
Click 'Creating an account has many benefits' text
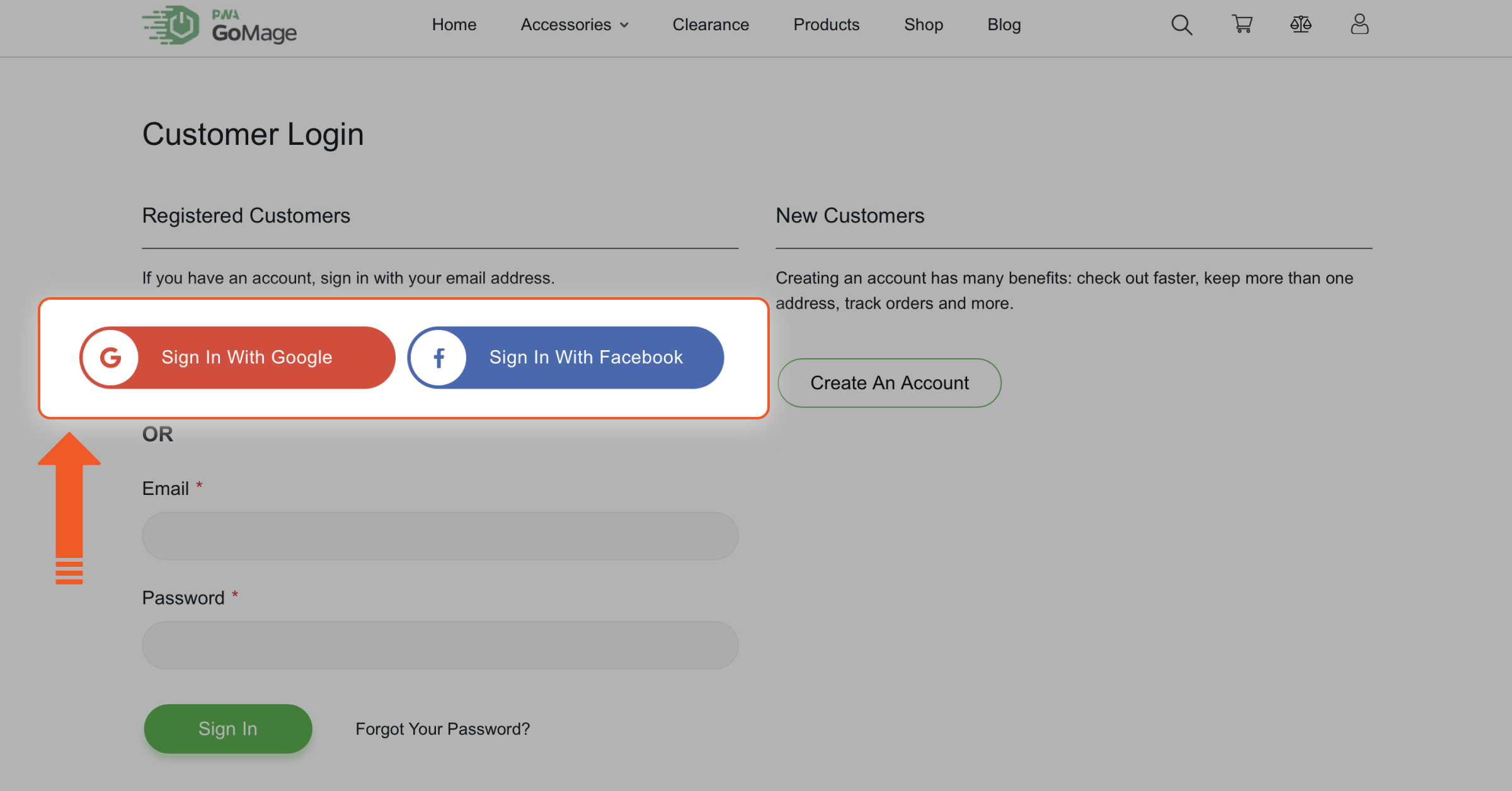pyautogui.click(x=1064, y=290)
